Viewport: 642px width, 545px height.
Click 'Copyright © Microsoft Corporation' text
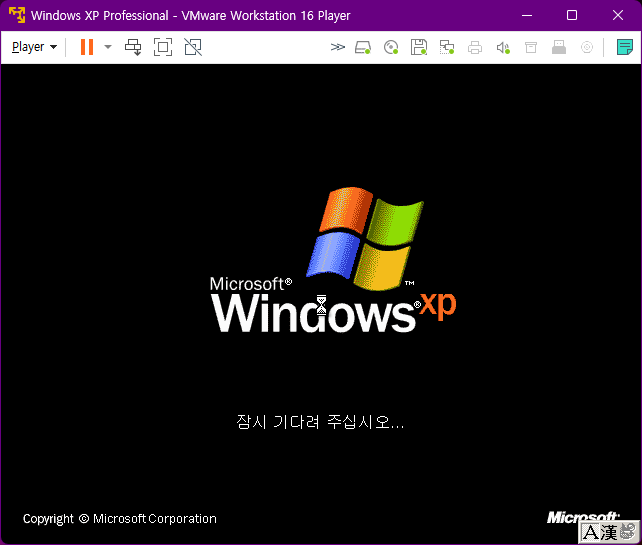(120, 519)
